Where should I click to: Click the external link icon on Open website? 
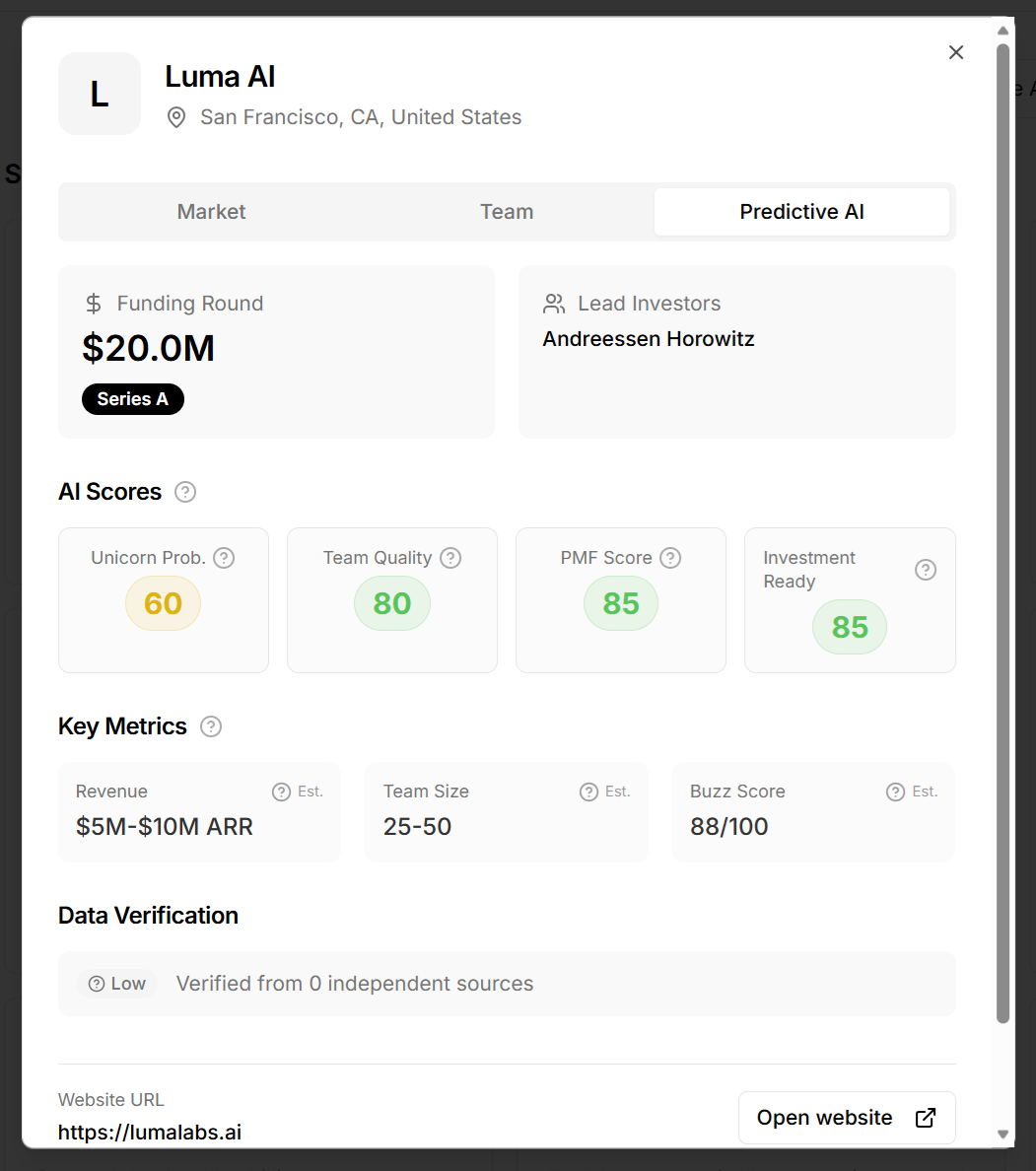(x=925, y=1118)
